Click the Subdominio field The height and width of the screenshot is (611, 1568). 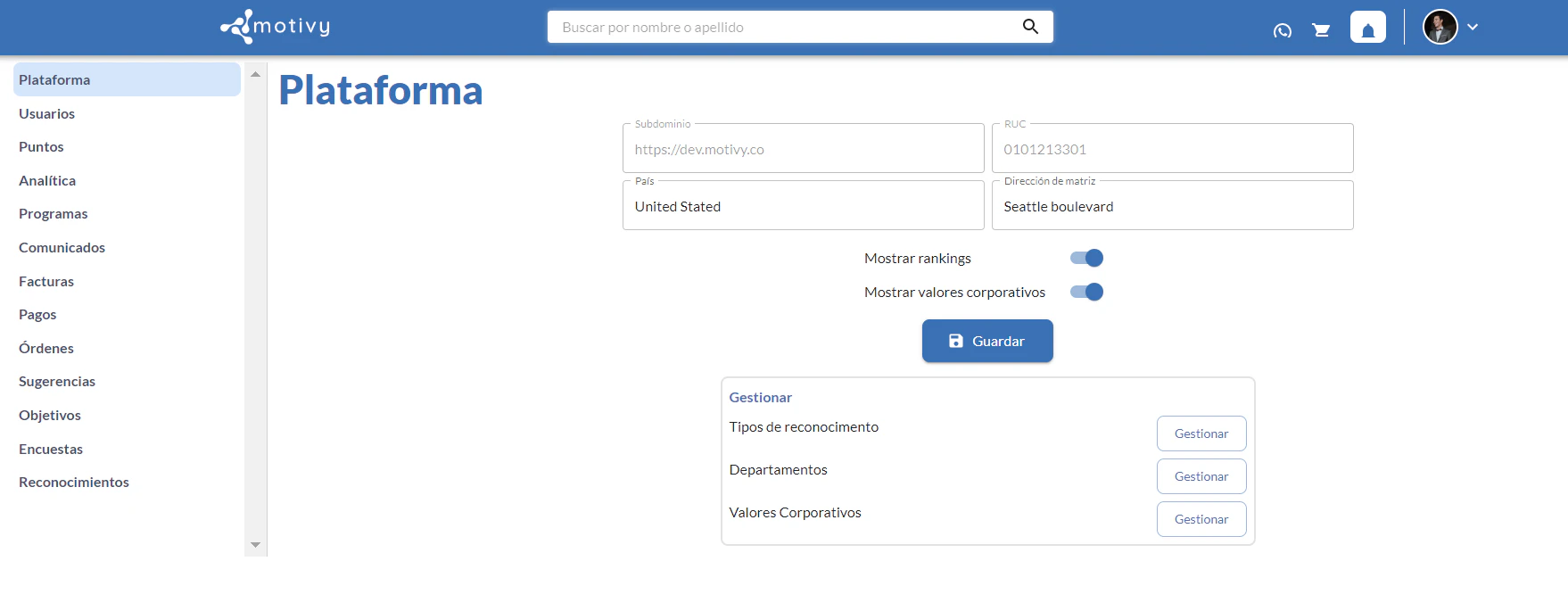(x=804, y=148)
